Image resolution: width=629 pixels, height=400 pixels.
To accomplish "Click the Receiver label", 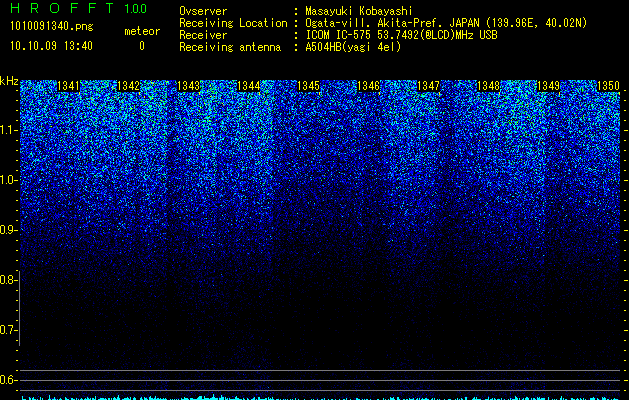I will 203,35.
